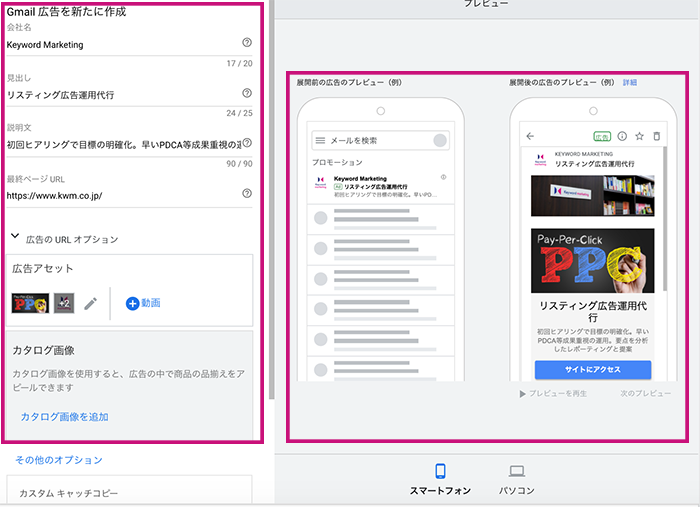Click the green 広告 badge in preview
The width and height of the screenshot is (700, 507).
click(602, 137)
